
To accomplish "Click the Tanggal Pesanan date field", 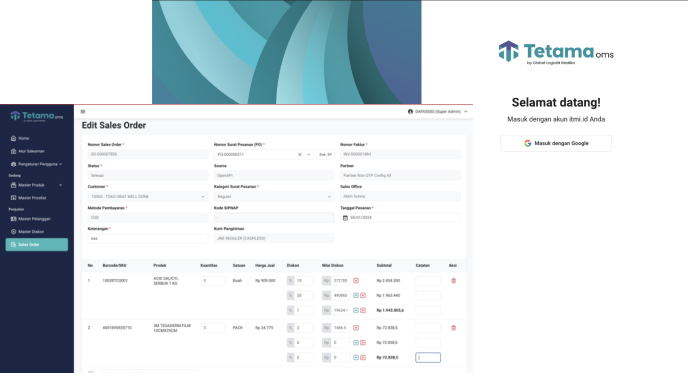I will (400, 218).
